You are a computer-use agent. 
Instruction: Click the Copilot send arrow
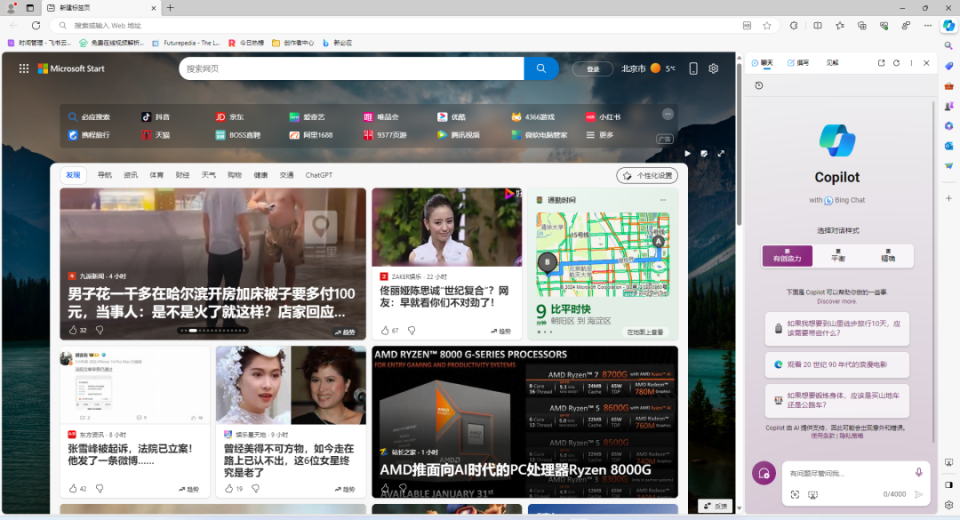919,494
